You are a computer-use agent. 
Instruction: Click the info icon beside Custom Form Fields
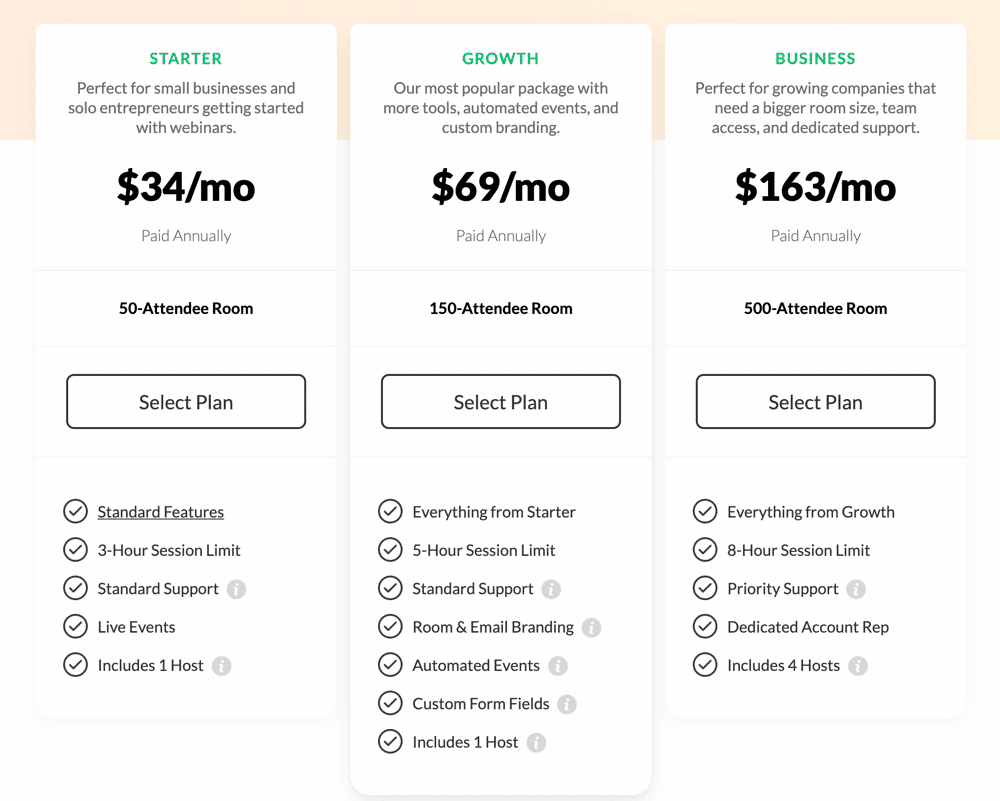569,703
